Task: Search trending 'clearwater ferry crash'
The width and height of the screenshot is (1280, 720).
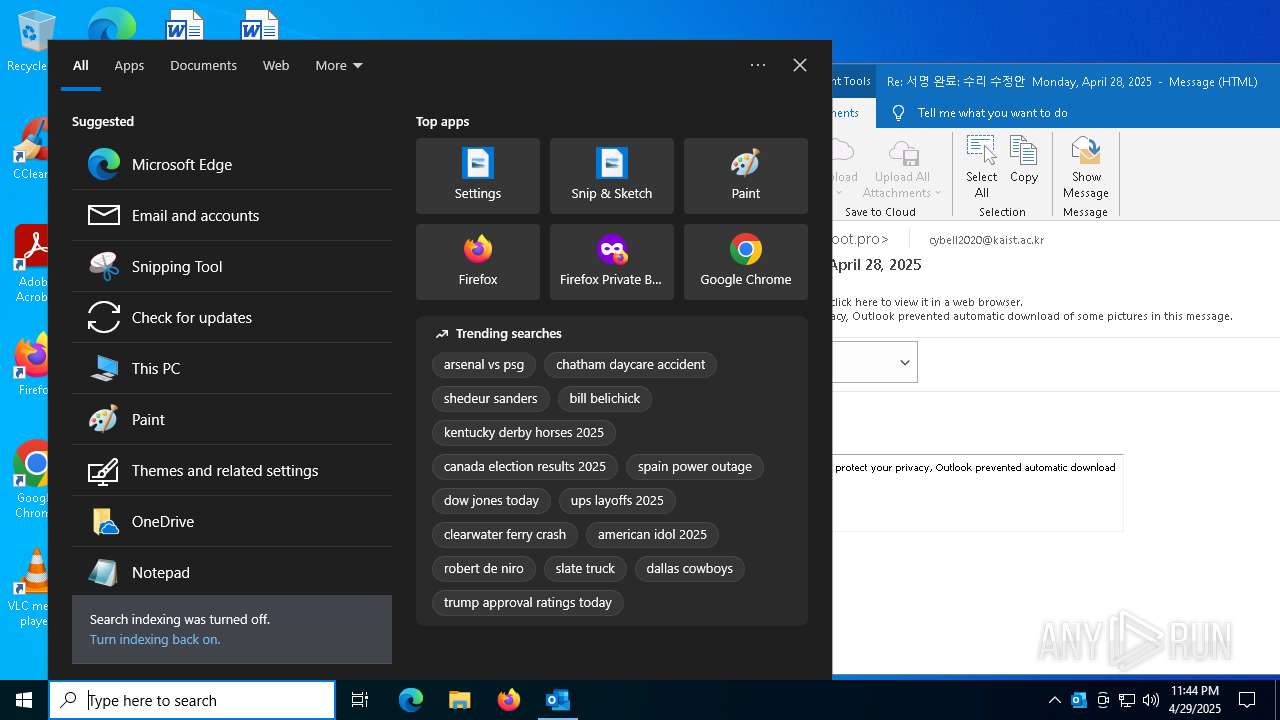Action: coord(505,534)
